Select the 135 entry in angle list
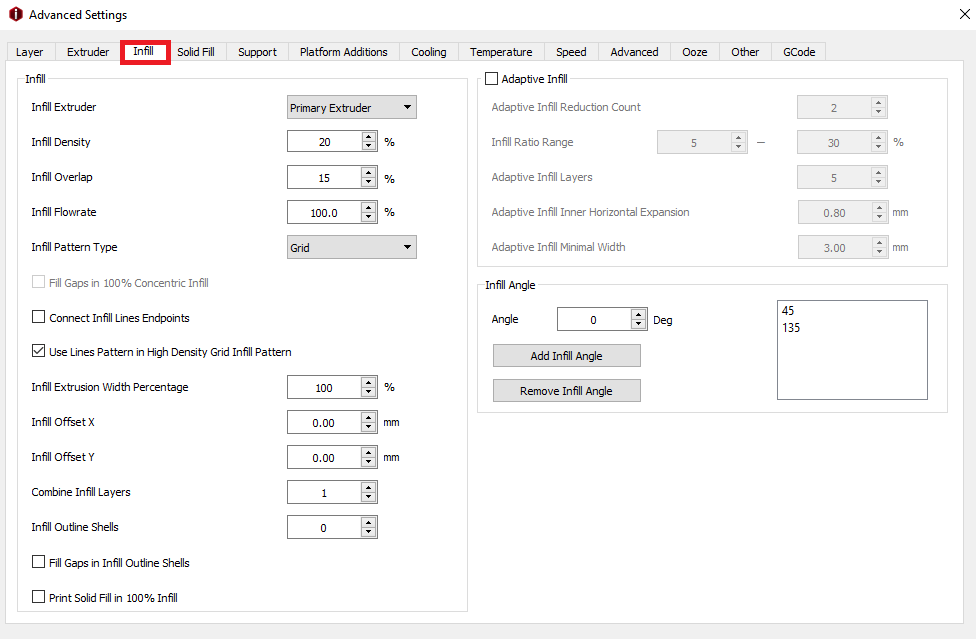Screen dimensions: 976x639 click(x=791, y=328)
